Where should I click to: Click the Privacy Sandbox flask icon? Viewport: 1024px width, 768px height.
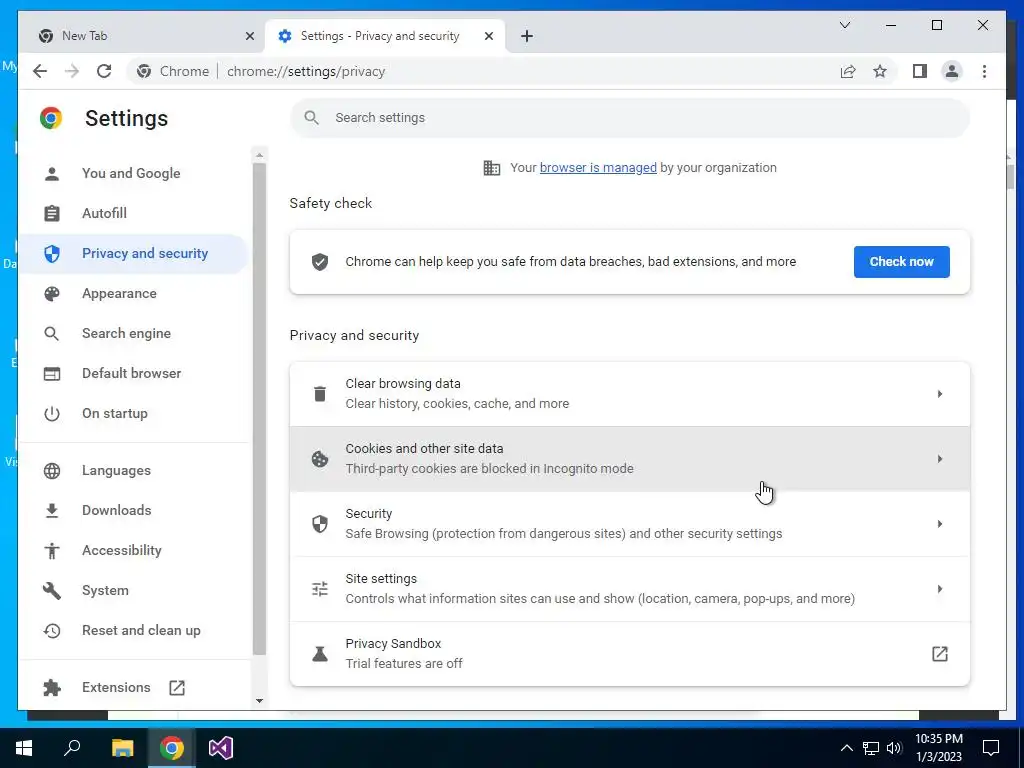(x=319, y=654)
